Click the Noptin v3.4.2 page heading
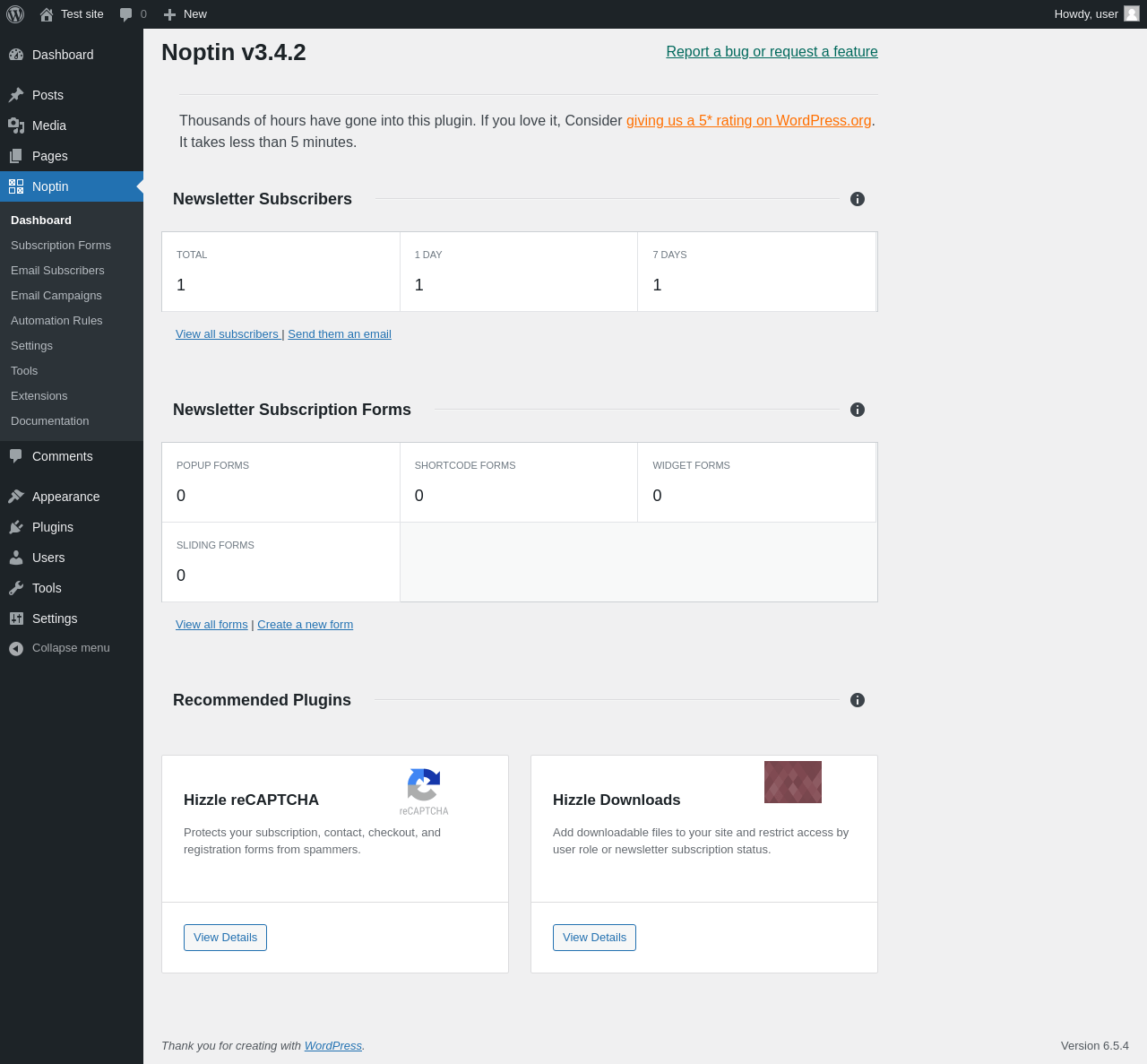The height and width of the screenshot is (1064, 1147). 234,52
